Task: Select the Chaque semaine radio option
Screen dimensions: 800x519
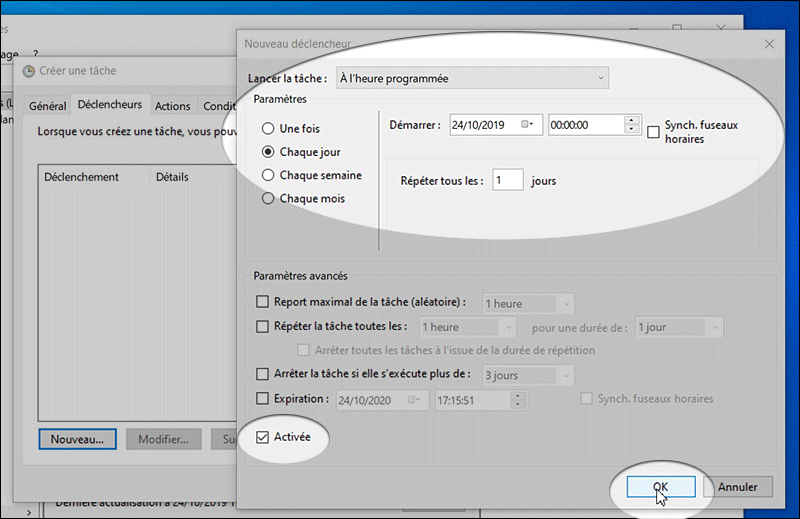Action: click(x=267, y=175)
